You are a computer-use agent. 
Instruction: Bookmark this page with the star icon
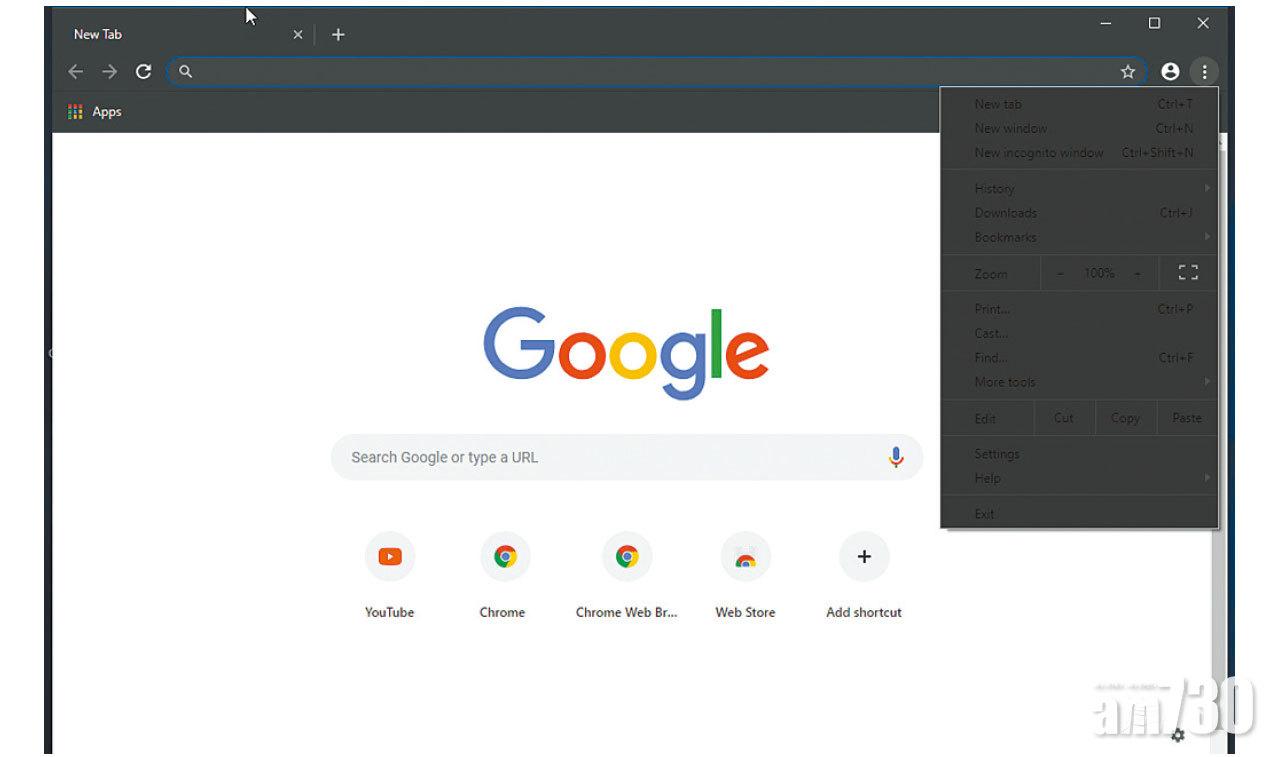tap(1128, 71)
